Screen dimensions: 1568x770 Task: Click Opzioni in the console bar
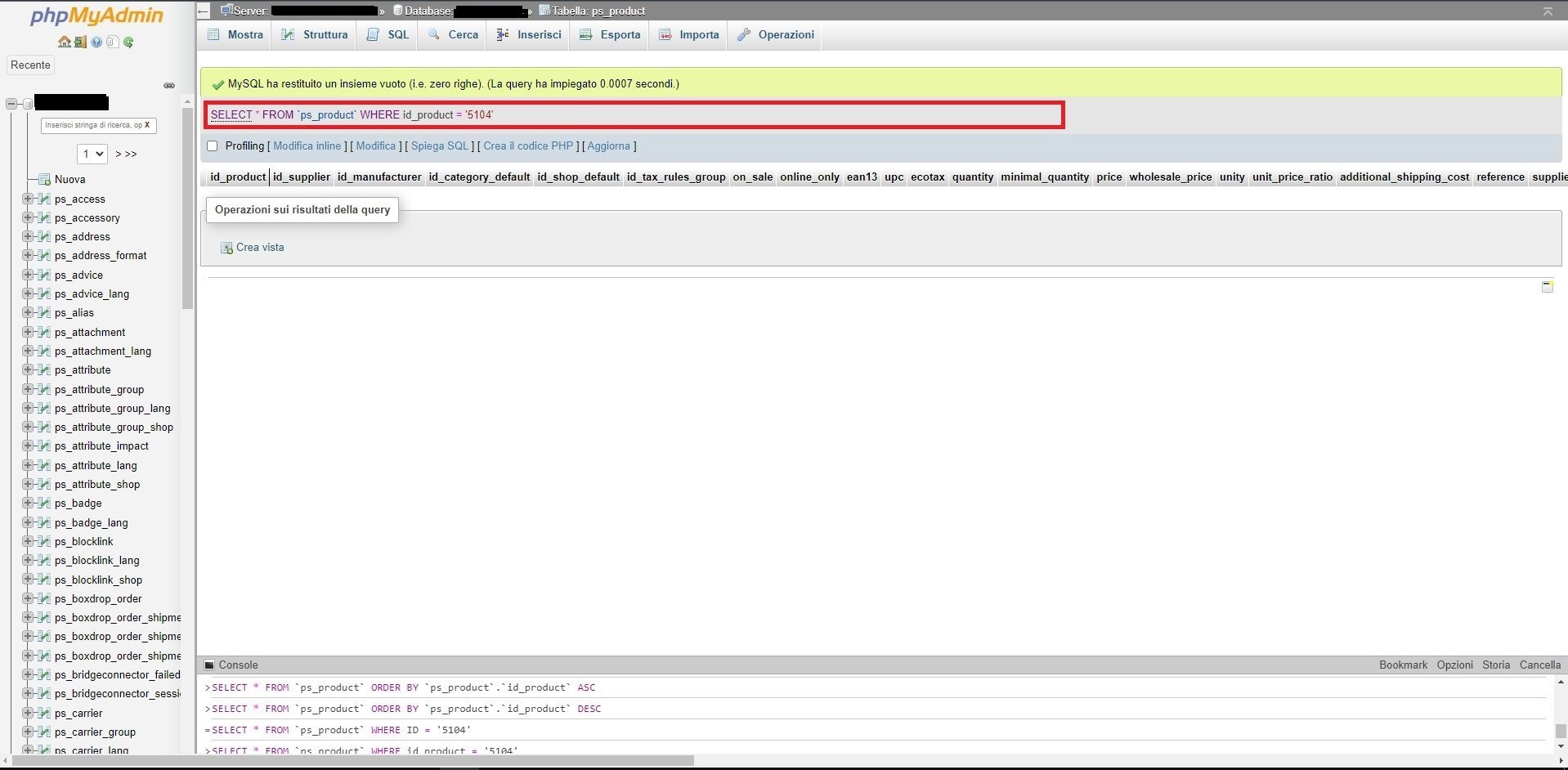(x=1455, y=665)
